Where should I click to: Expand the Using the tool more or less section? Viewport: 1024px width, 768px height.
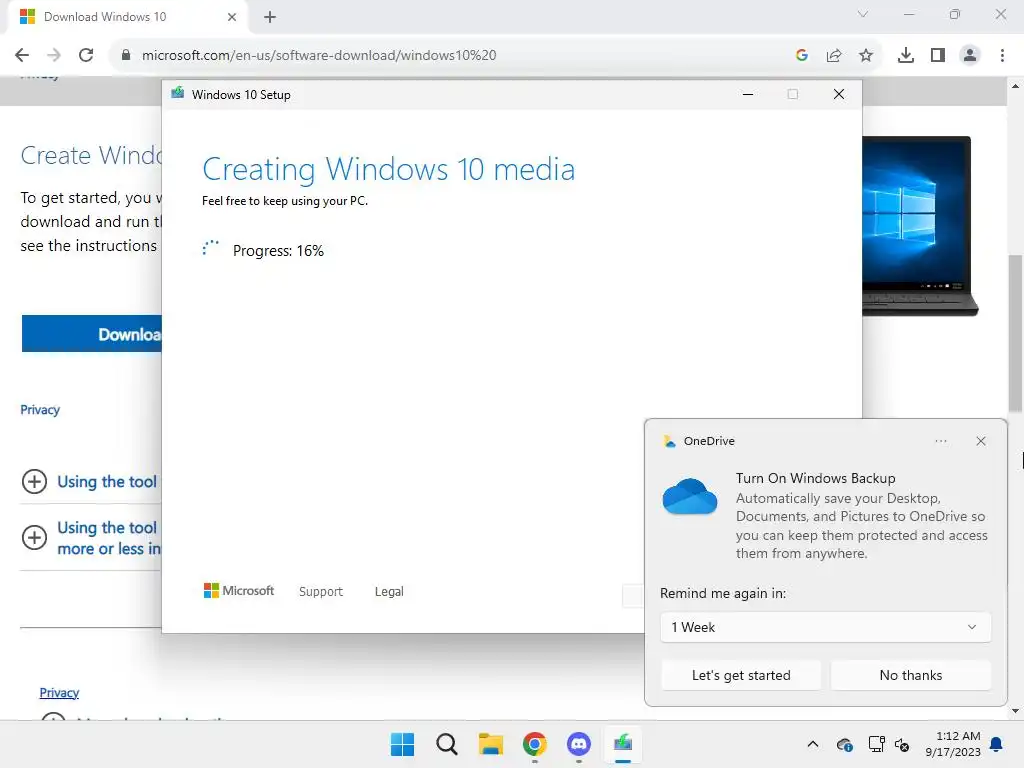click(x=91, y=538)
